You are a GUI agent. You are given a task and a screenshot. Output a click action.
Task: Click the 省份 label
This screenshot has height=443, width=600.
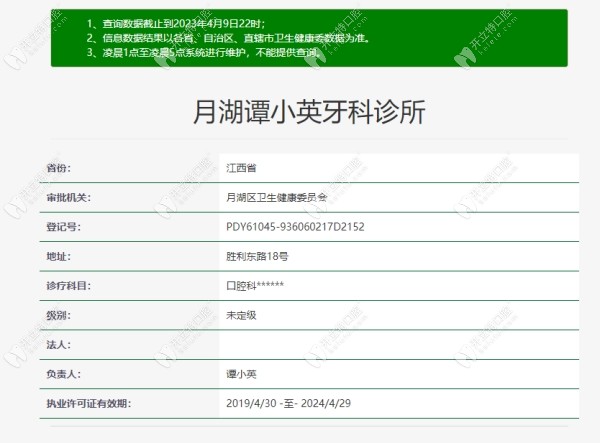click(59, 168)
